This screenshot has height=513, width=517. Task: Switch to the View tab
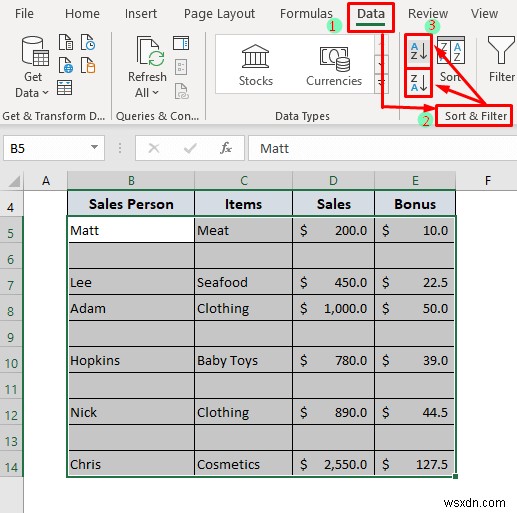click(x=484, y=14)
